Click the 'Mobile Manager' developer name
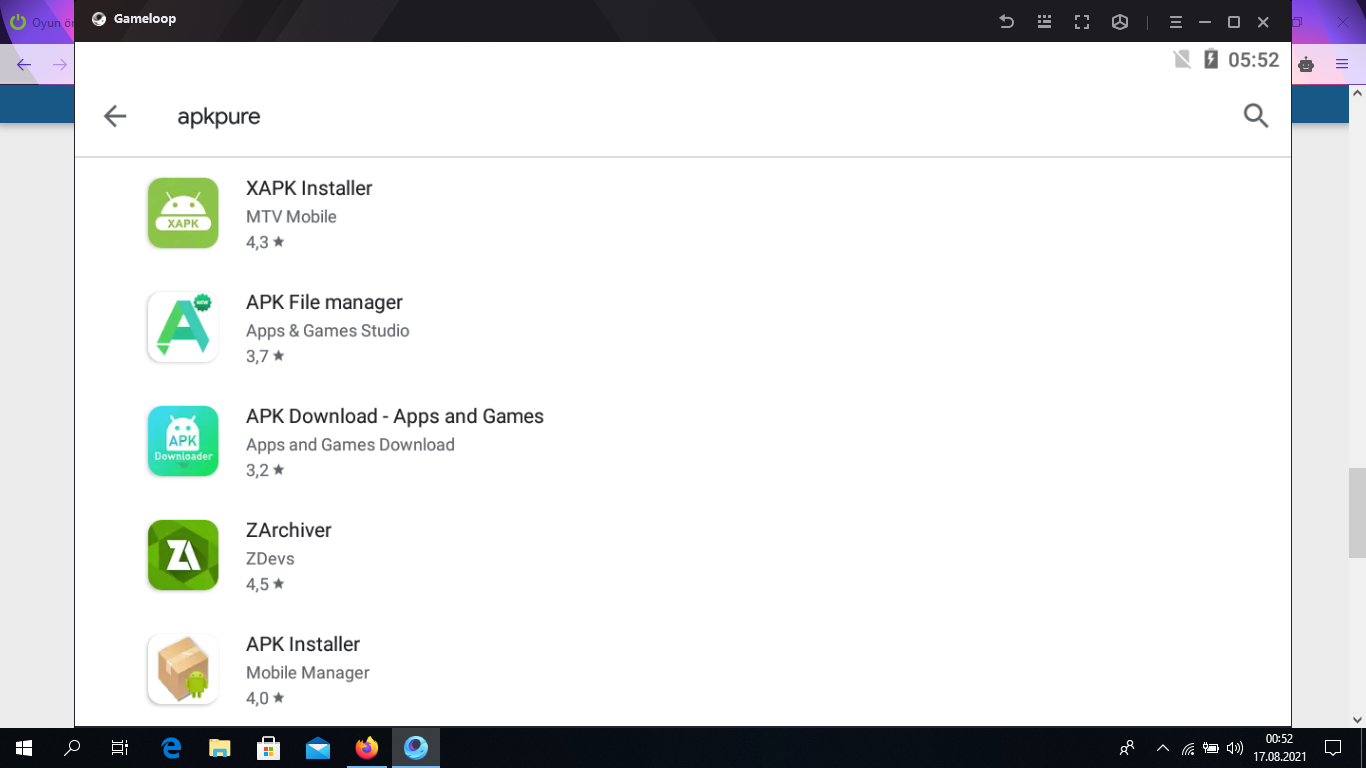 [308, 672]
